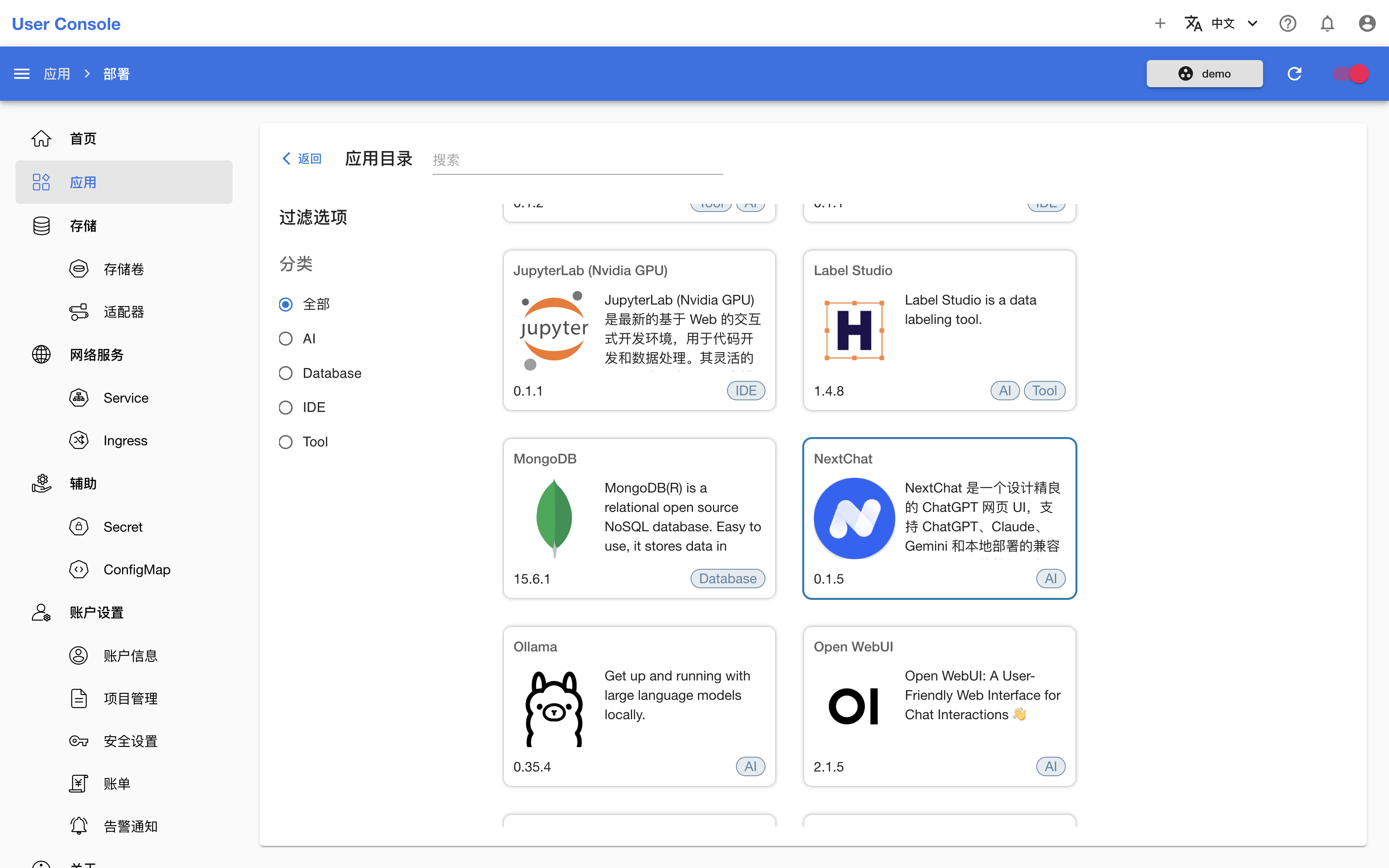This screenshot has height=868, width=1389.
Task: Open 适配器 in sidebar
Action: click(123, 312)
